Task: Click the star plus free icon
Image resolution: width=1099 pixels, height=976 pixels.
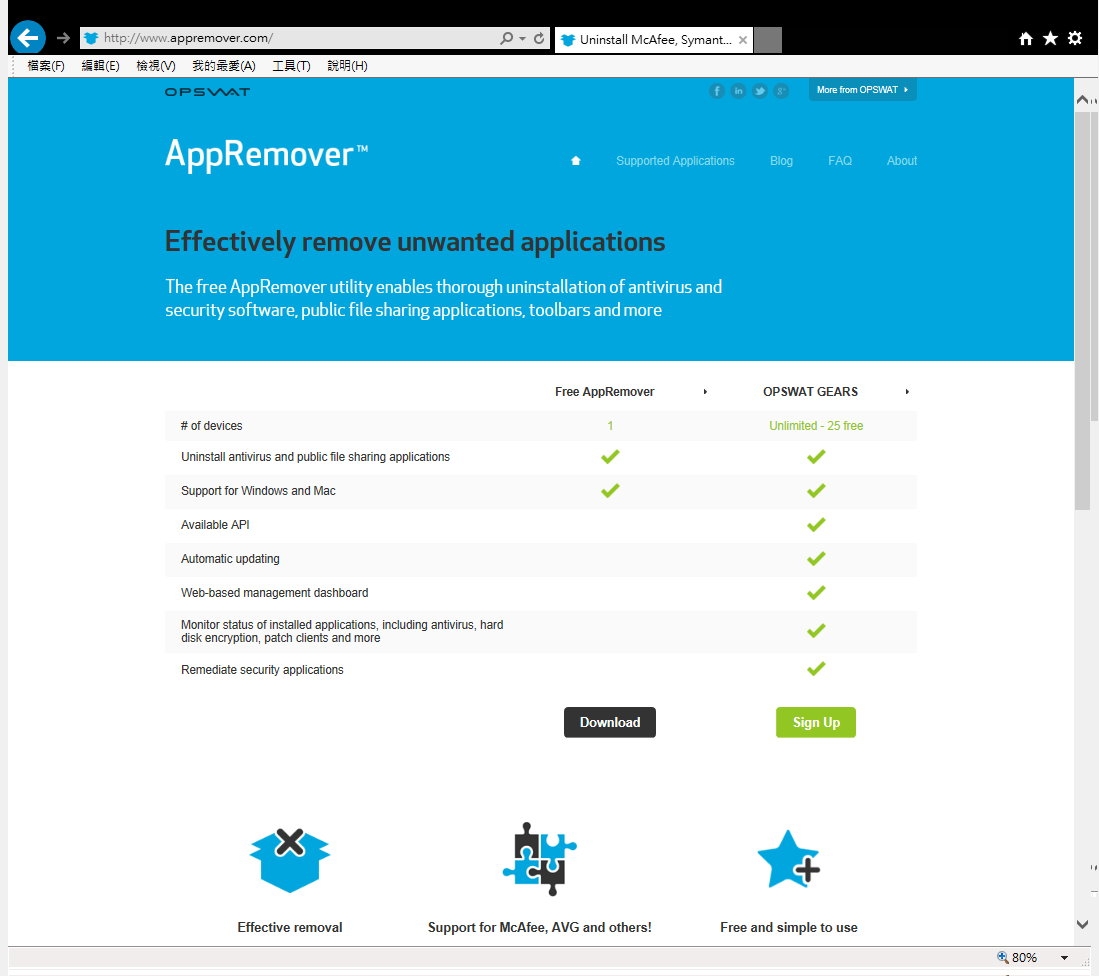Action: pos(789,859)
